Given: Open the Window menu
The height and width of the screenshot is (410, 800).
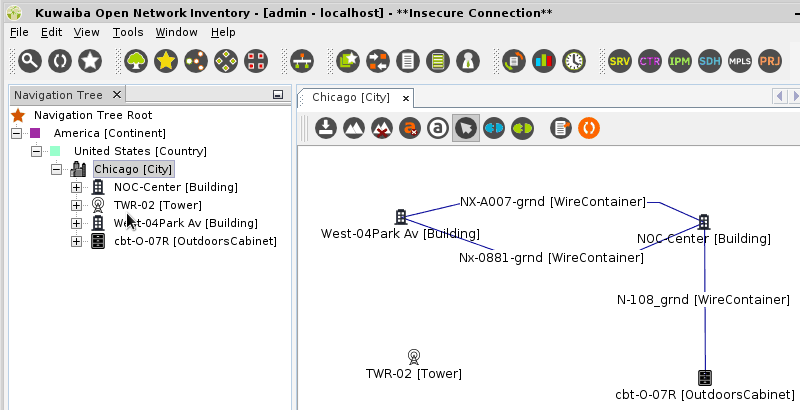Looking at the screenshot, I should pos(176,32).
